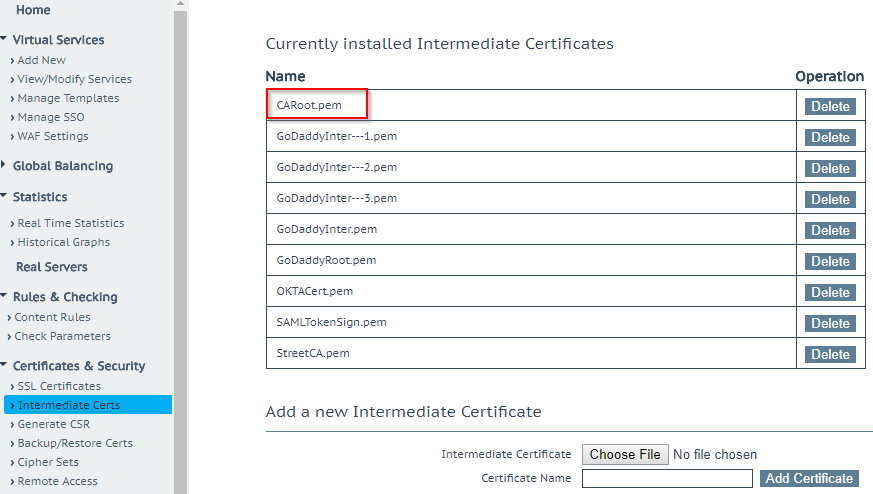Delete the GoDaddyInter---2.pem certificate

[x=830, y=168]
